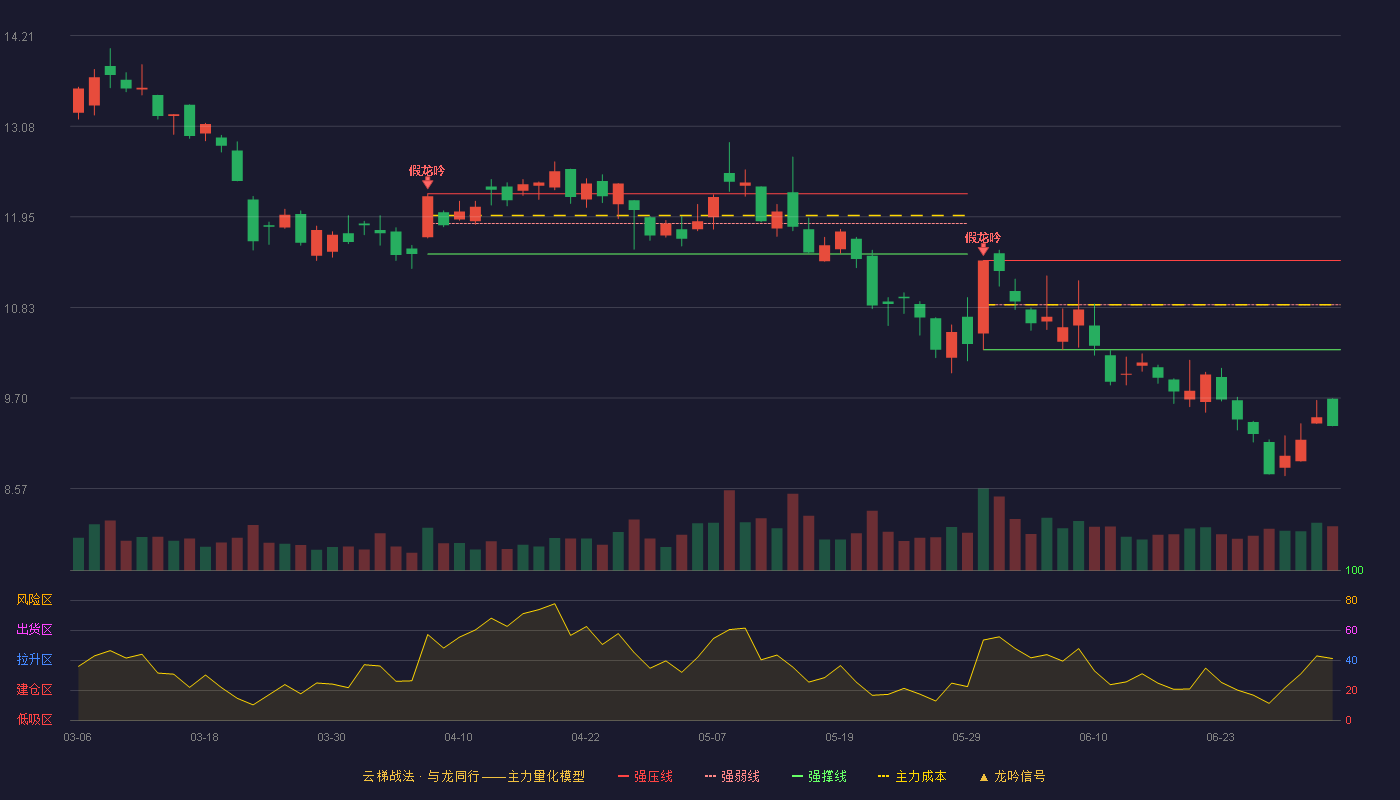Click the blue 40 indicator scale label

pos(1351,660)
